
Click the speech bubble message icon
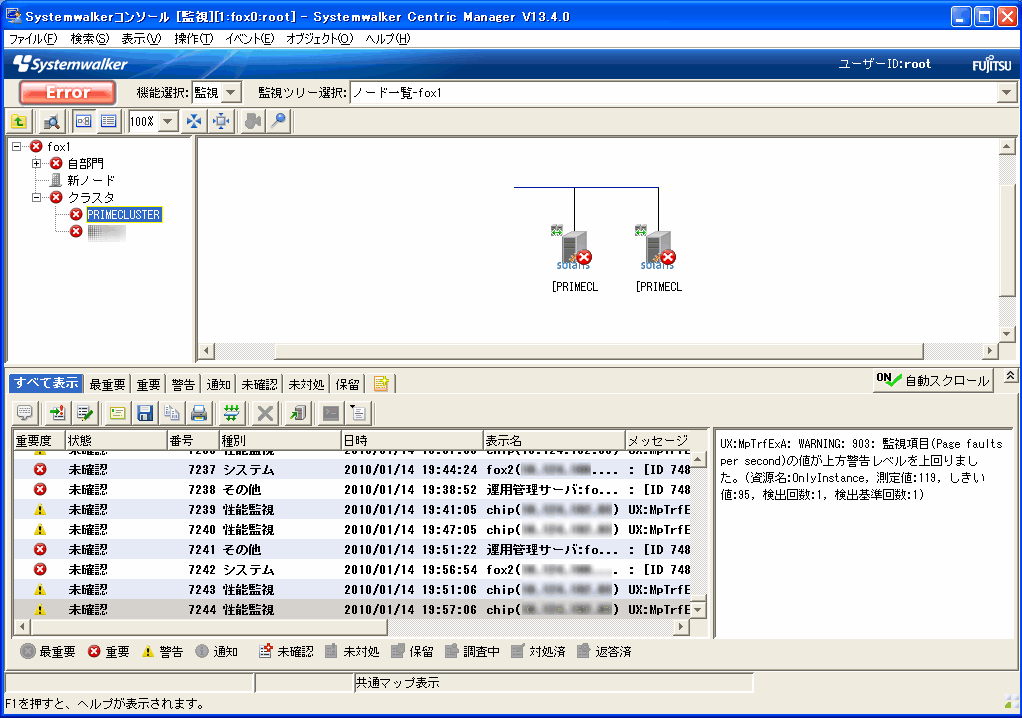pos(25,413)
